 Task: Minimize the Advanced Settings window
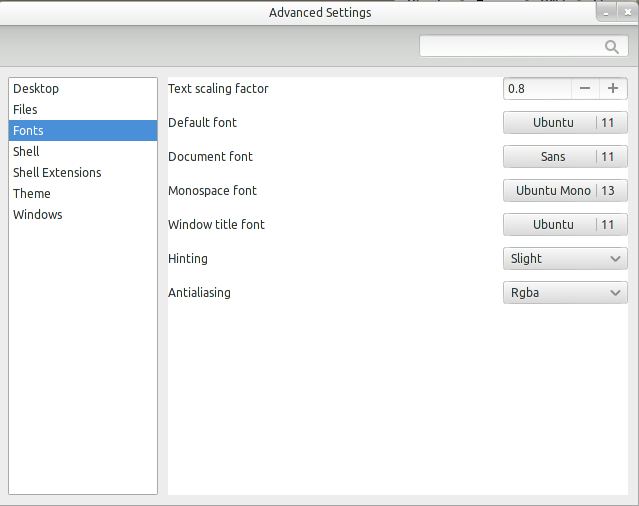(x=606, y=13)
